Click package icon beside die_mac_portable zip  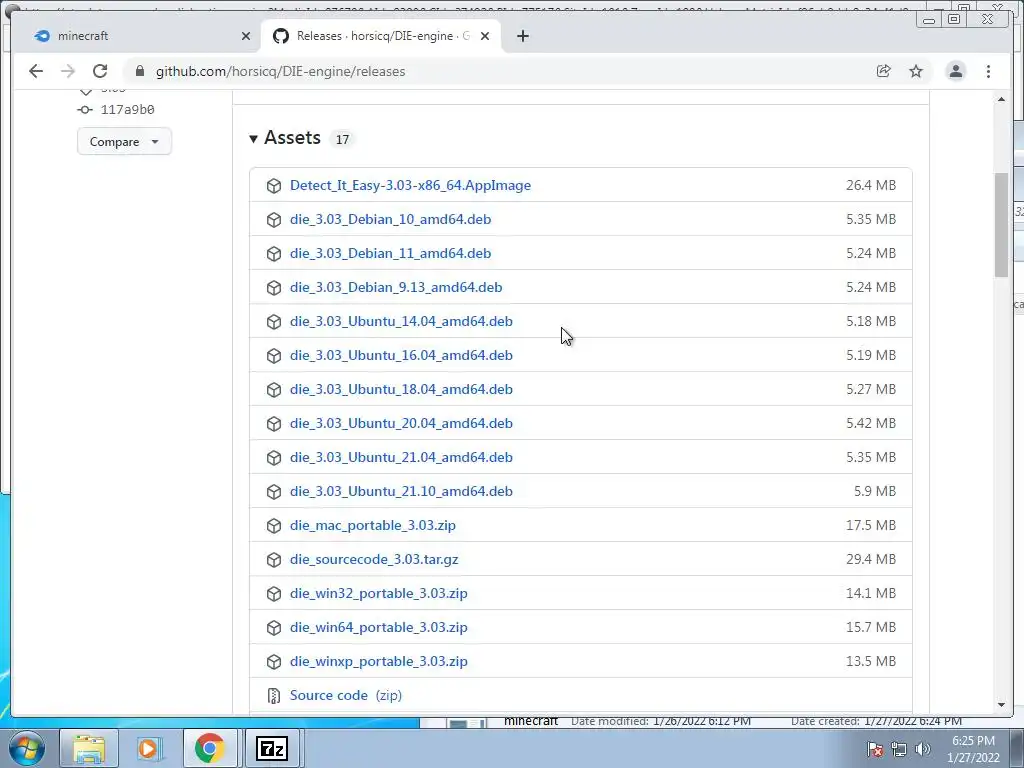[x=274, y=526]
